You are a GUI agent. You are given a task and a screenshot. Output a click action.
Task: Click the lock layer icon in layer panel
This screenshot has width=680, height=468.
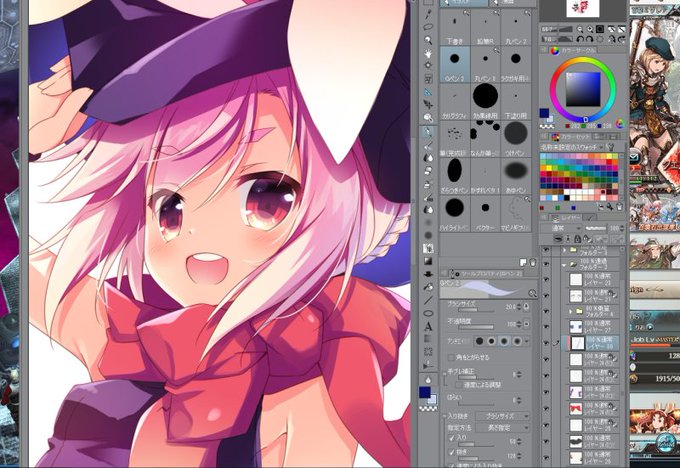click(x=577, y=239)
